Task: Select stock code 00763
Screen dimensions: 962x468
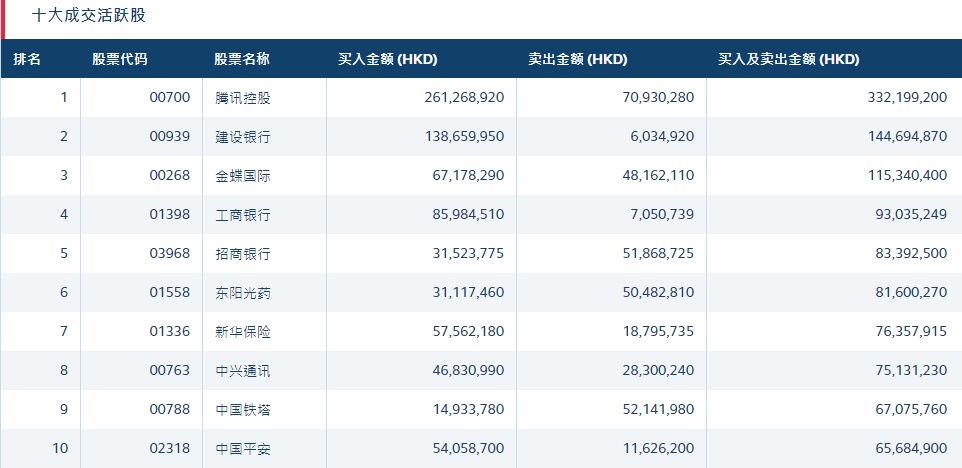Action: coord(170,370)
